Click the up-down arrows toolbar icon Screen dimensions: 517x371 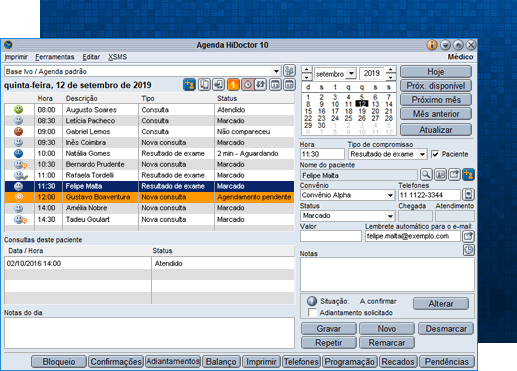point(260,85)
